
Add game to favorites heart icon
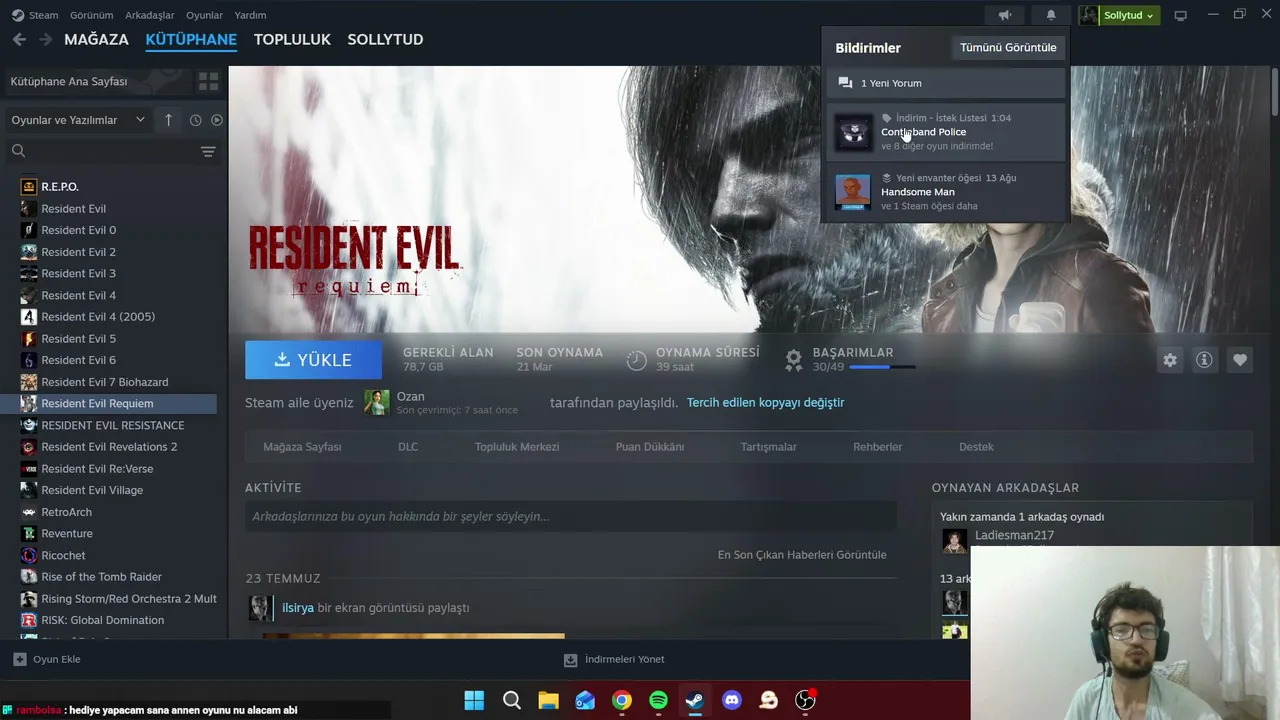click(1240, 360)
